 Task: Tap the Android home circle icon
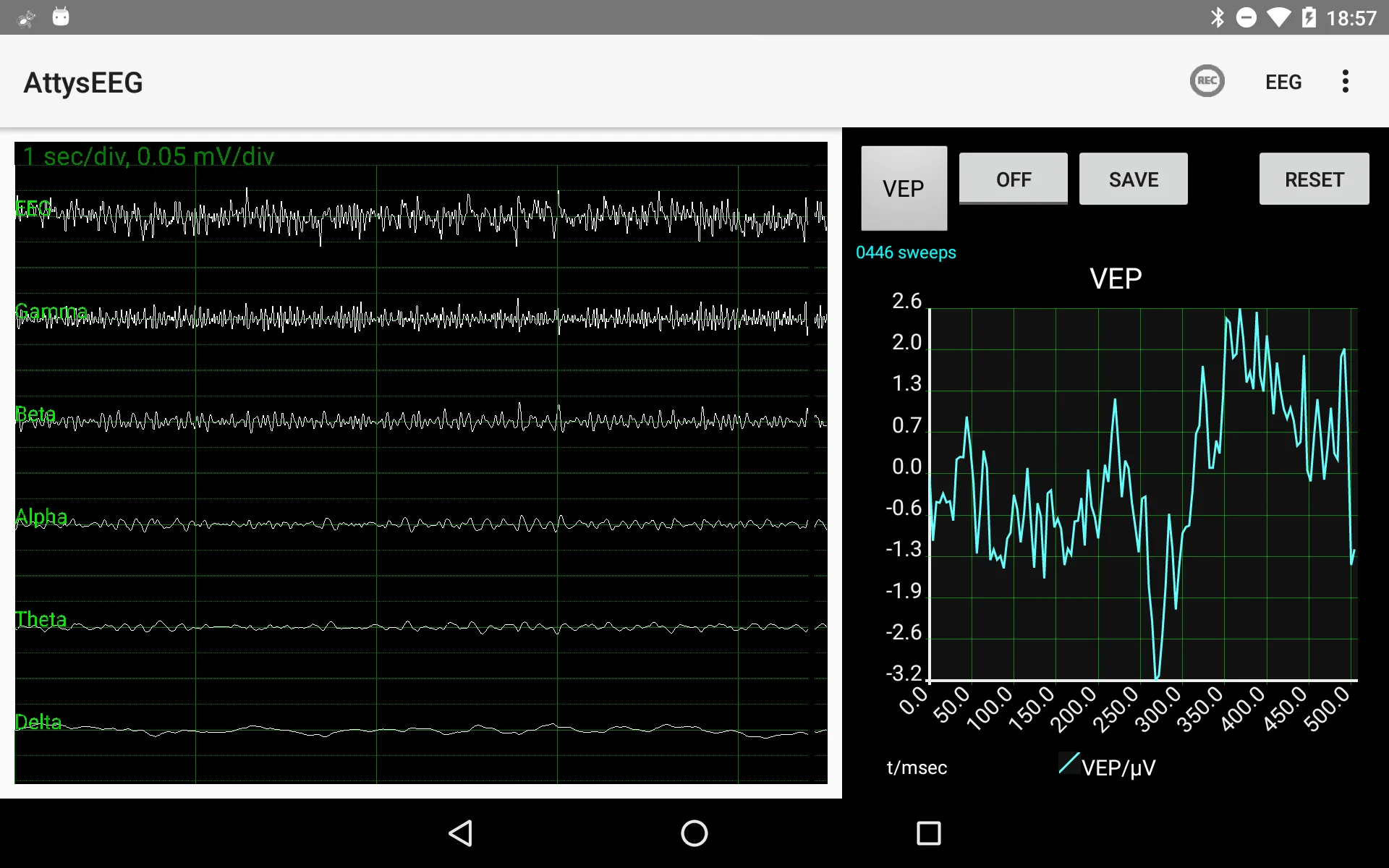[694, 833]
